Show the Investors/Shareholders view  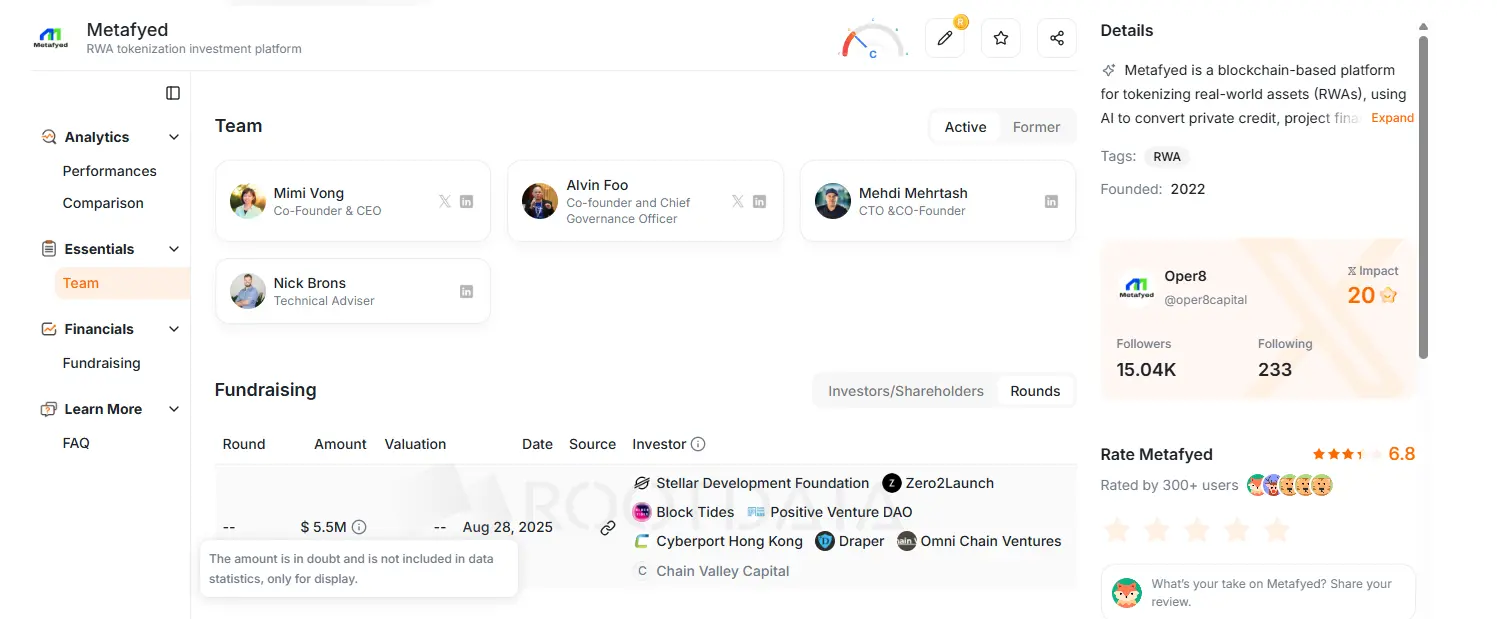point(906,391)
